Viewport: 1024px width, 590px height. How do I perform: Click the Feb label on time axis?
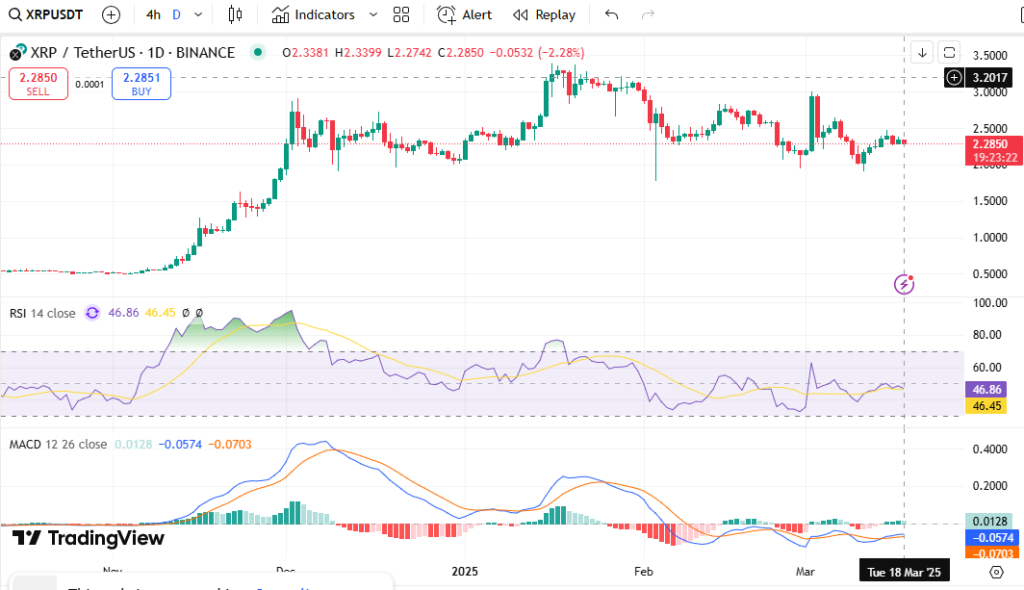click(x=643, y=572)
